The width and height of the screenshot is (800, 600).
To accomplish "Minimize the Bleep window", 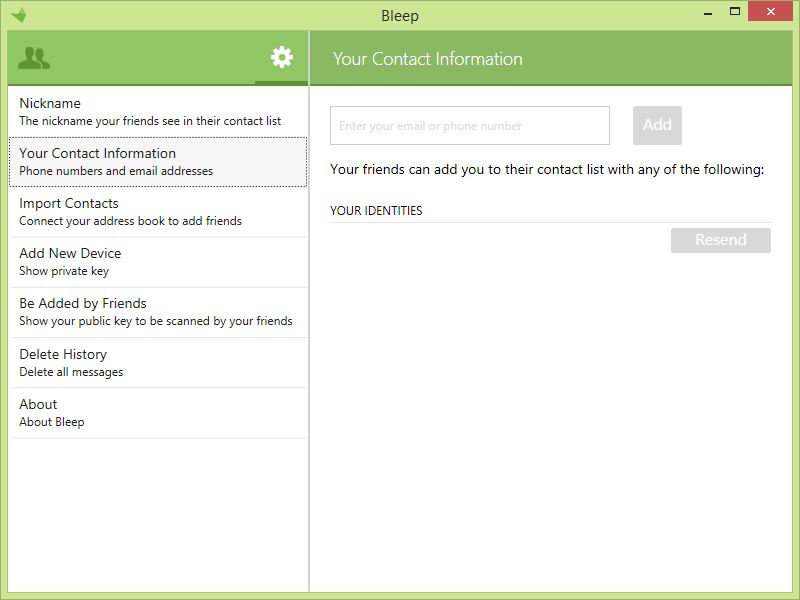I will (x=708, y=13).
